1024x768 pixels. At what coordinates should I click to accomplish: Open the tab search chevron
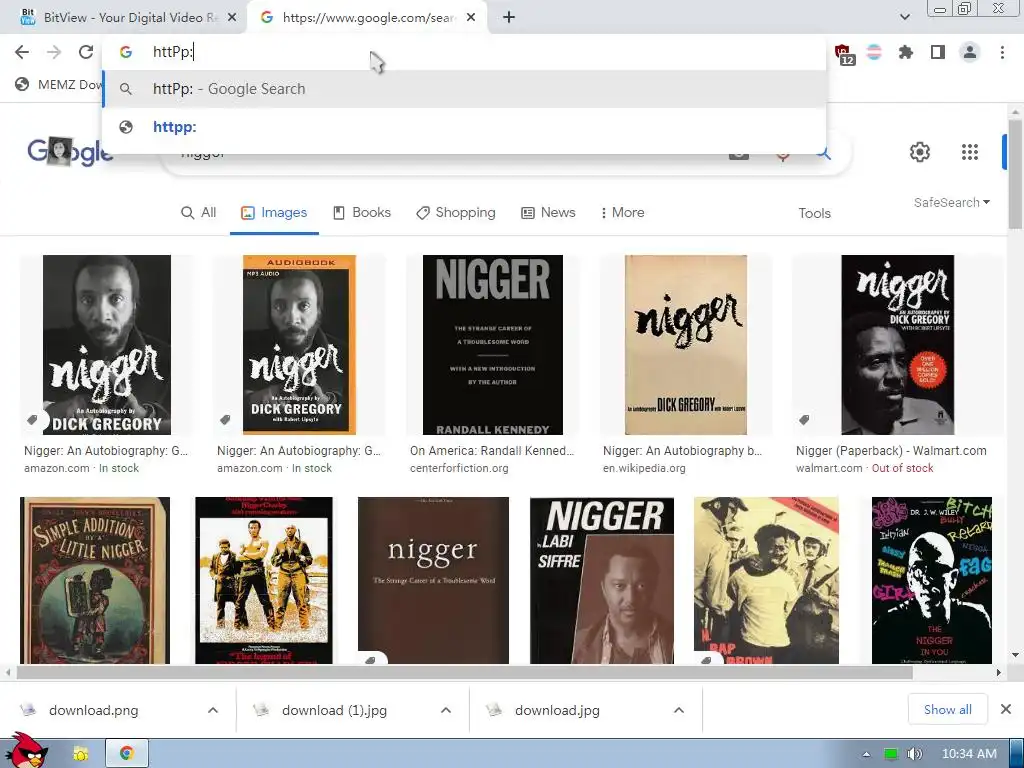click(x=904, y=17)
